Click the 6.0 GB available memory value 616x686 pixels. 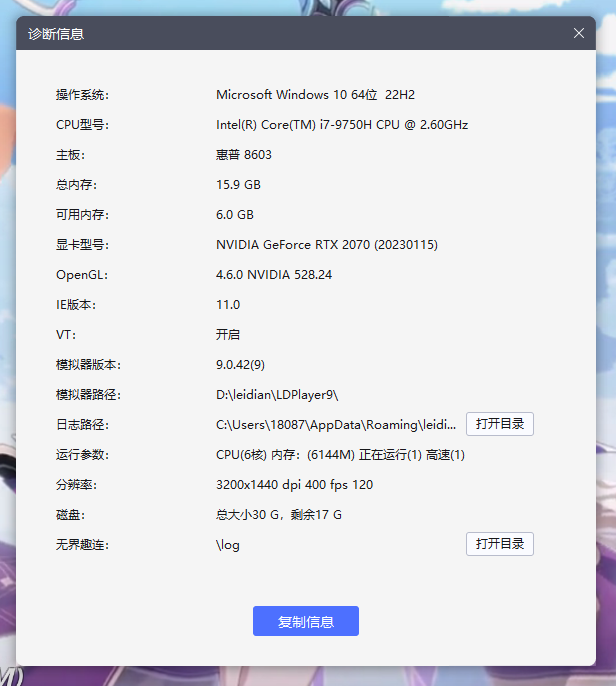pyautogui.click(x=235, y=215)
